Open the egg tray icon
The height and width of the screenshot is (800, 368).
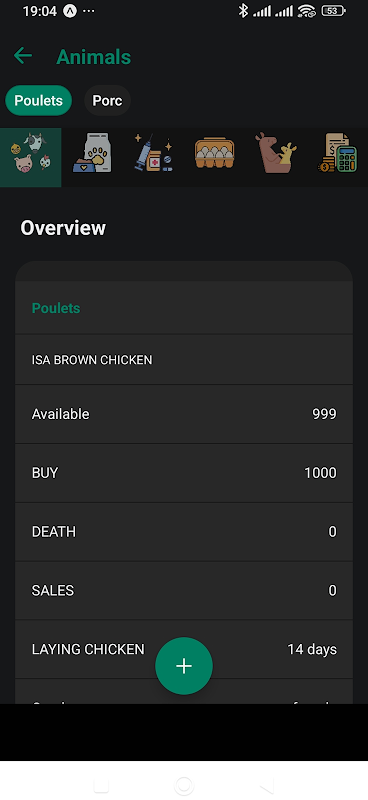point(214,153)
